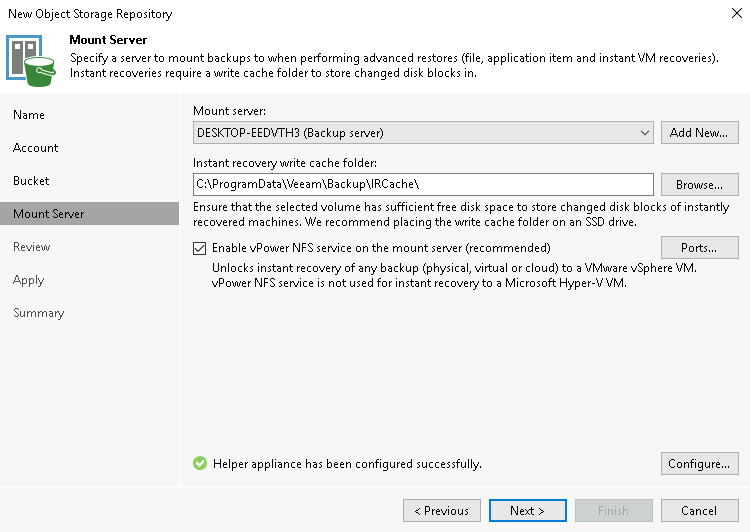Click the Add New... button
The height and width of the screenshot is (532, 750).
699,133
